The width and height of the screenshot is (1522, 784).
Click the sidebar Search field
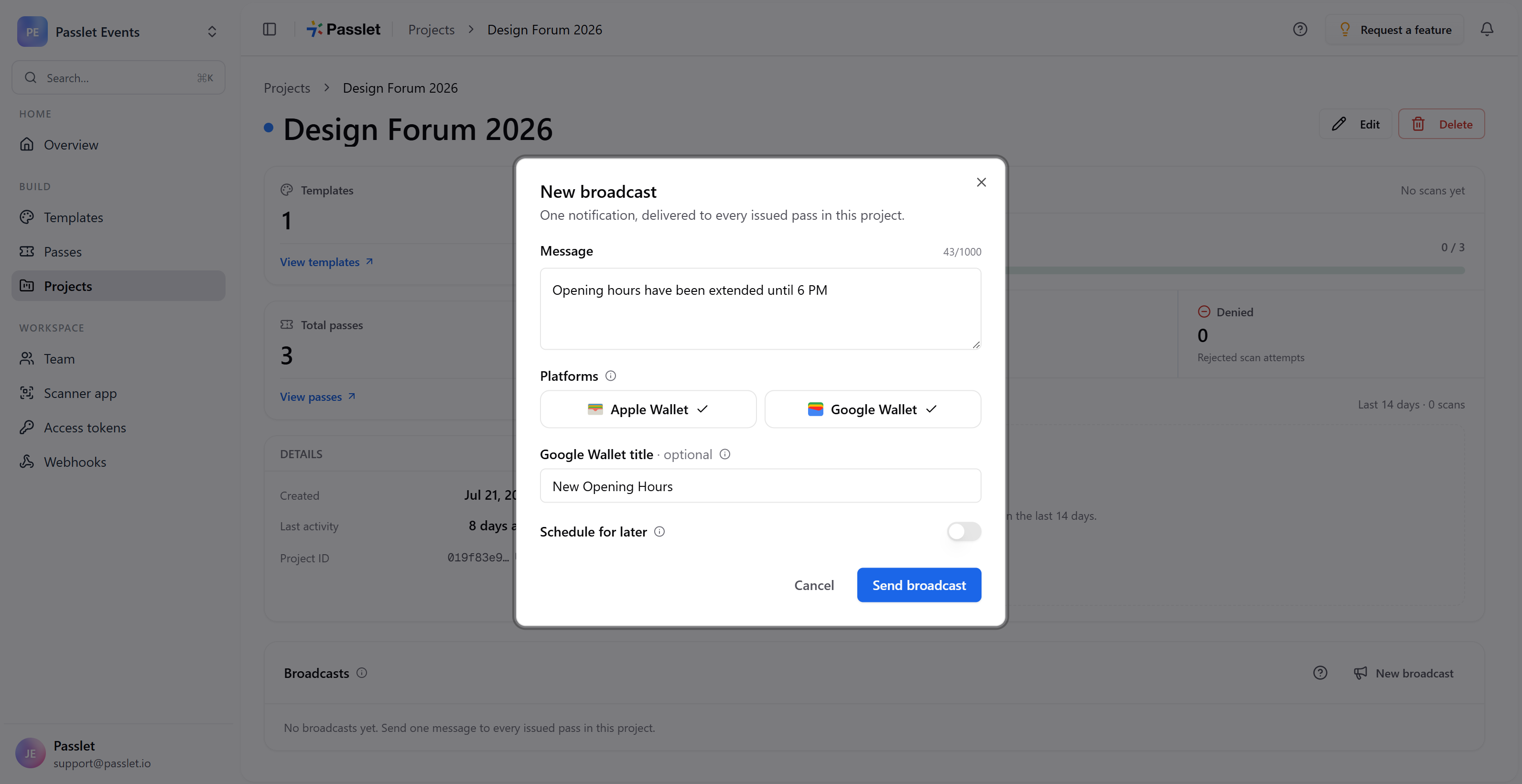click(118, 77)
